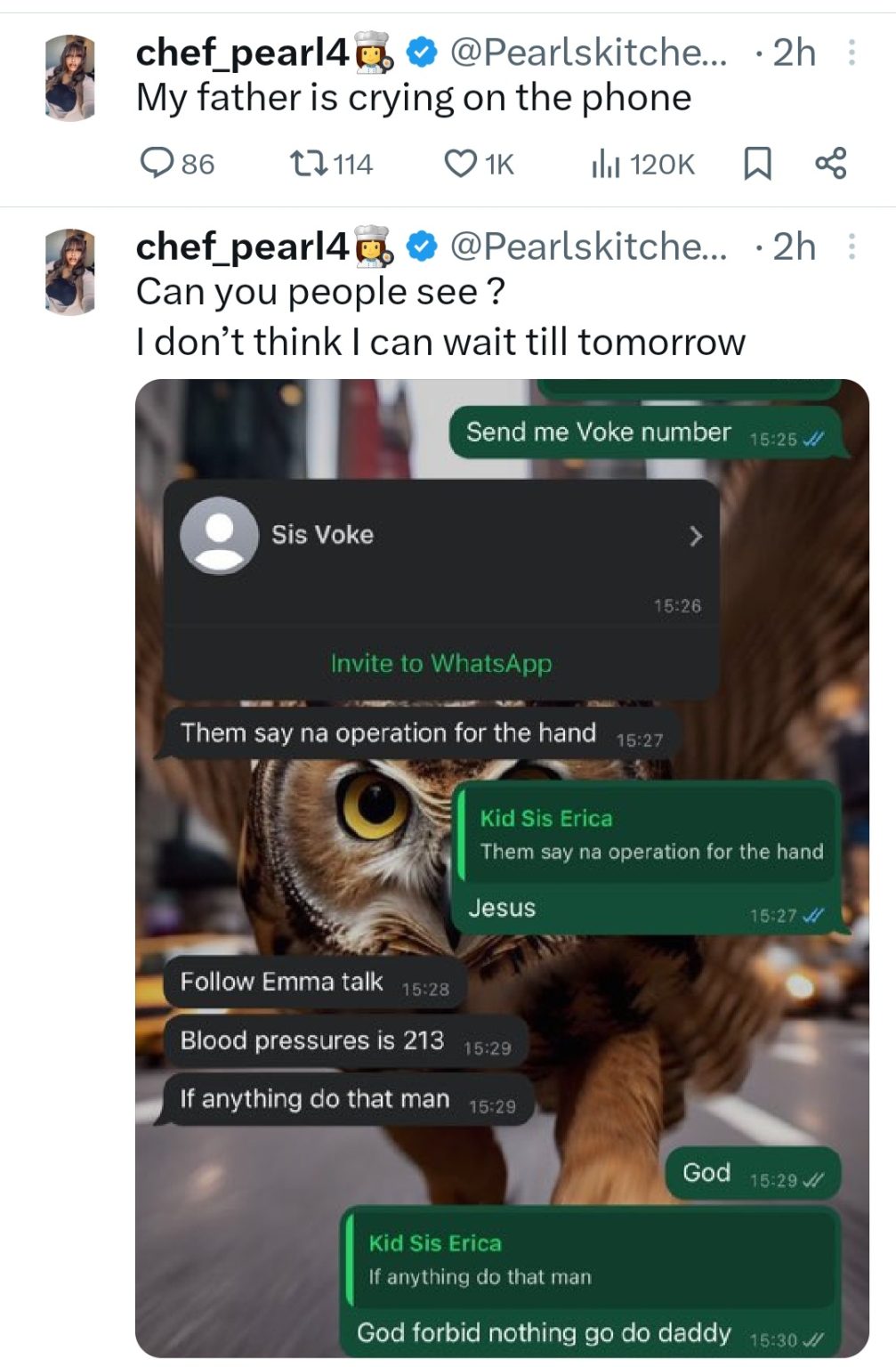Click verified badge on second tweet
This screenshot has width=896, height=1367.
point(421,247)
